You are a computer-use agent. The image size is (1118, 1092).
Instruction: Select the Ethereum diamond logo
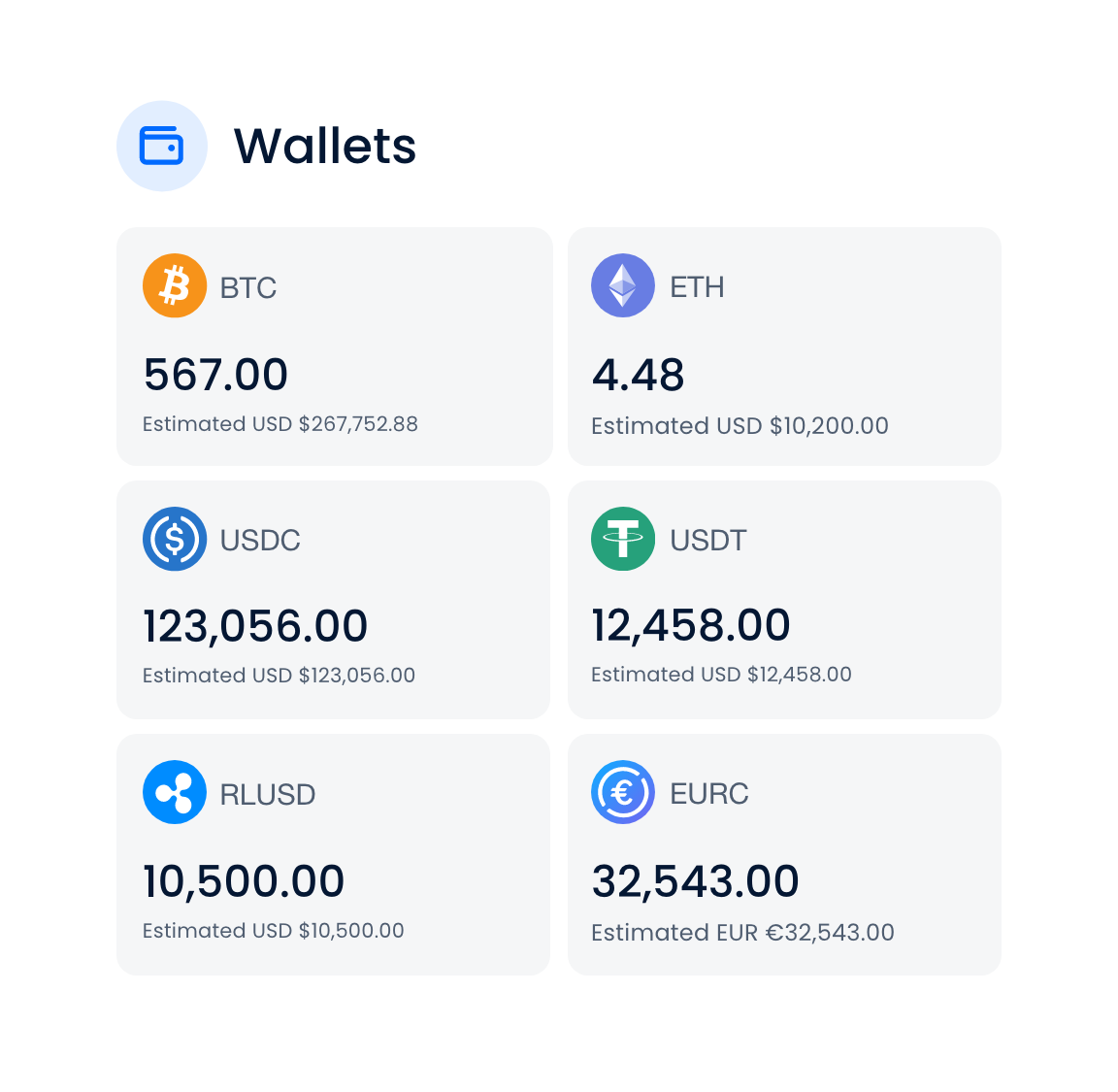pos(623,285)
